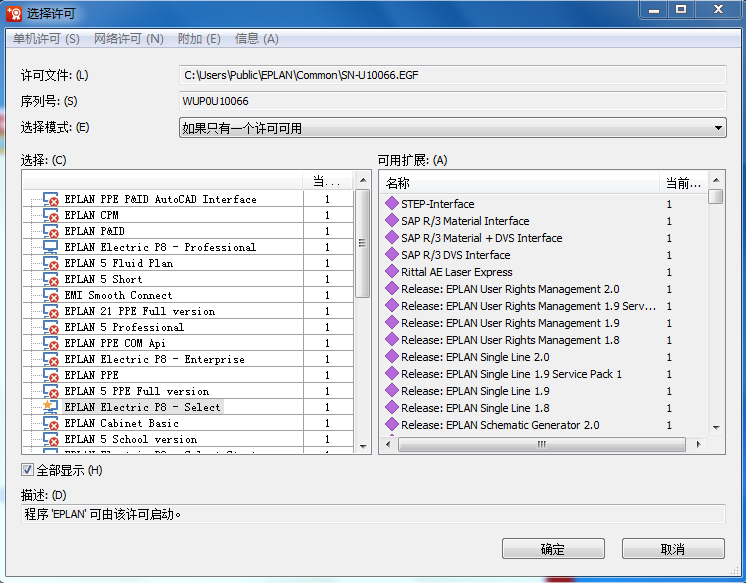Open the 附加 menu
Viewport: 746px width, 583px height.
[198, 39]
